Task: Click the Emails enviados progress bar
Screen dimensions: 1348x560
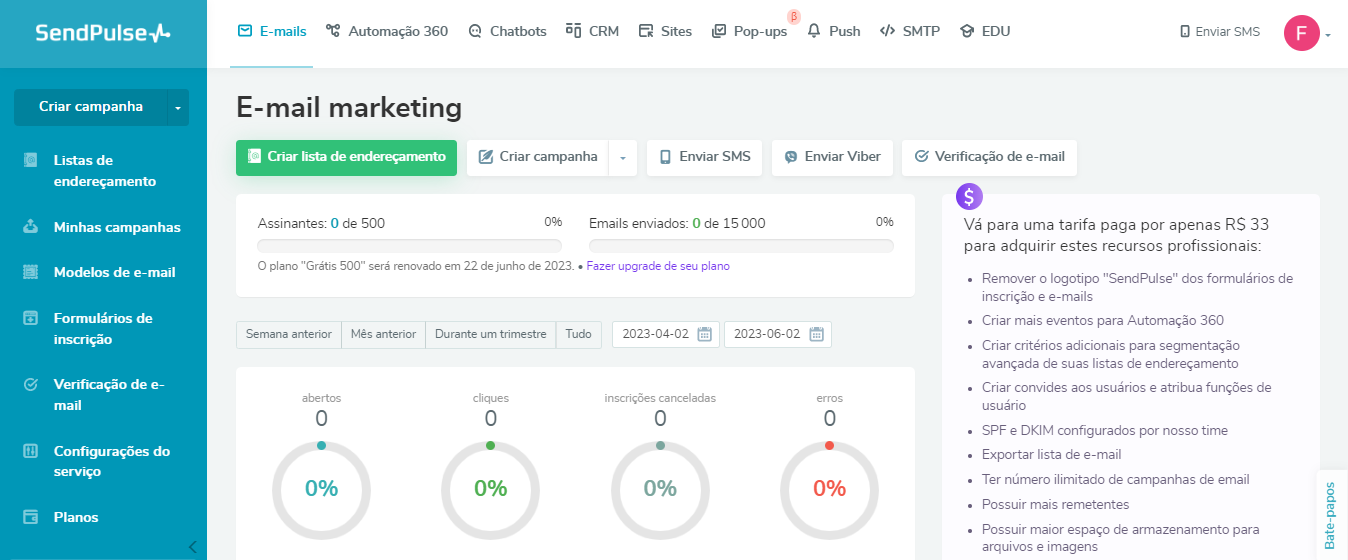Action: point(741,245)
